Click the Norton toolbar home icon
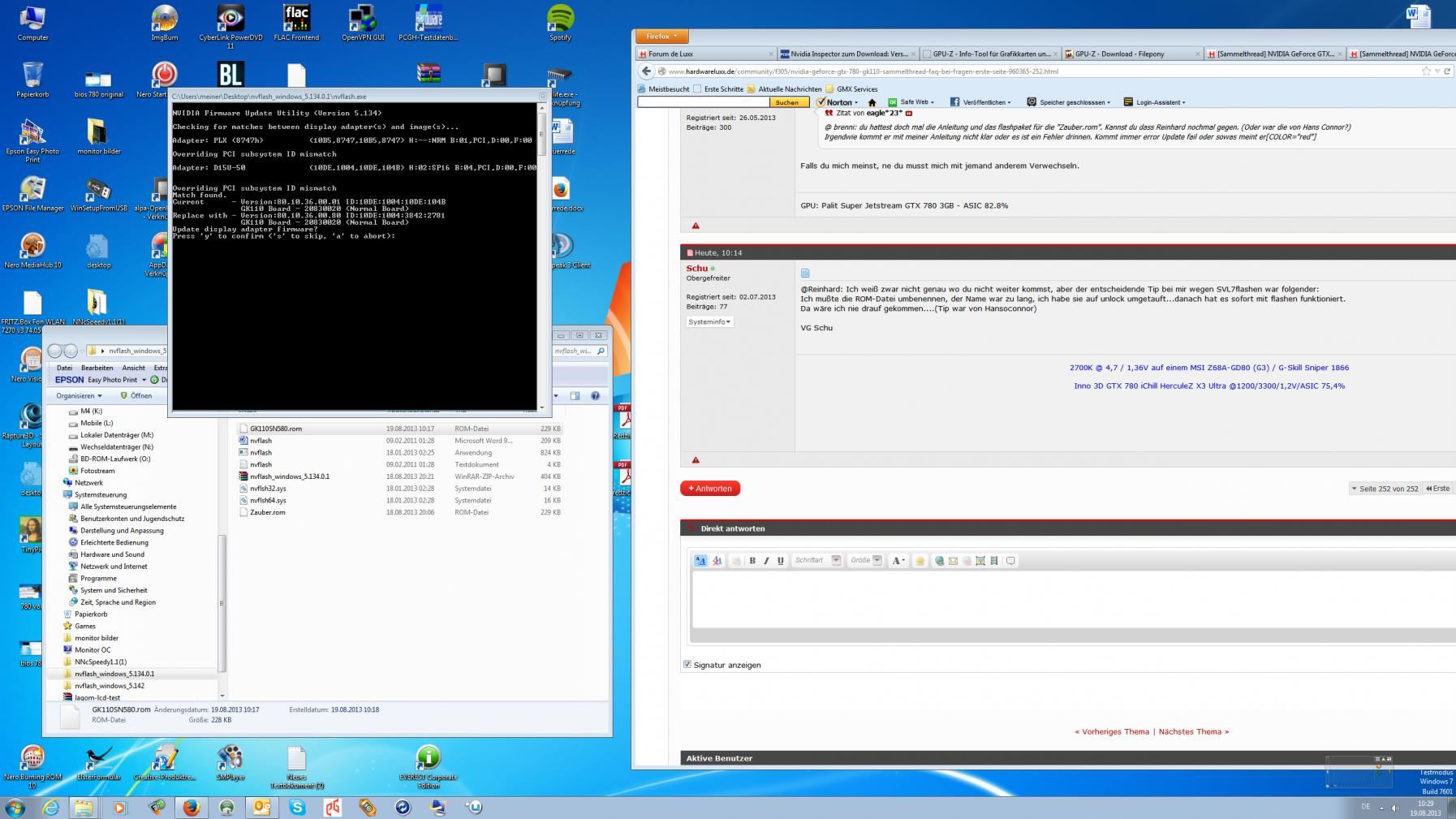 (872, 102)
